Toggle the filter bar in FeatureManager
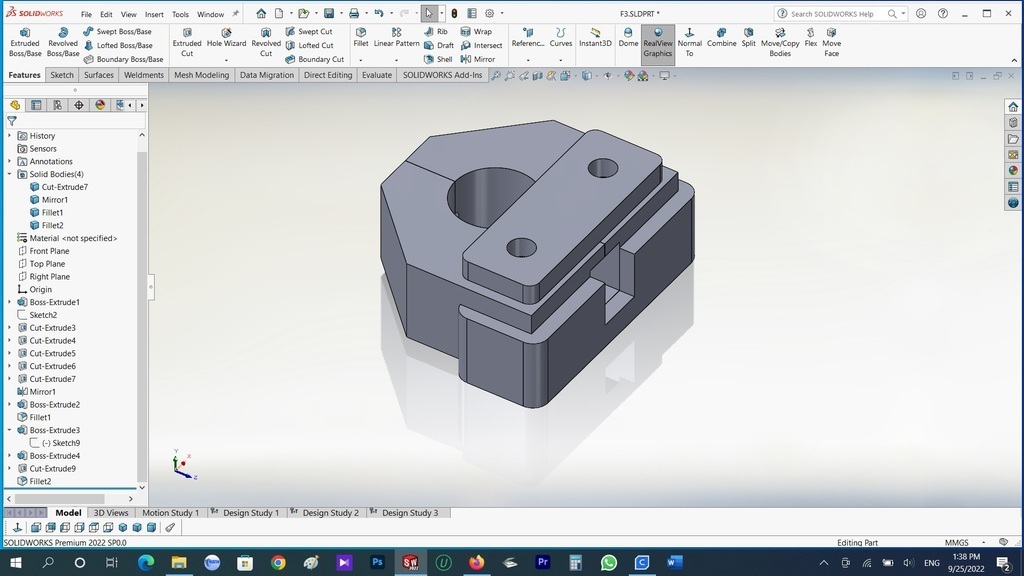 coord(12,121)
